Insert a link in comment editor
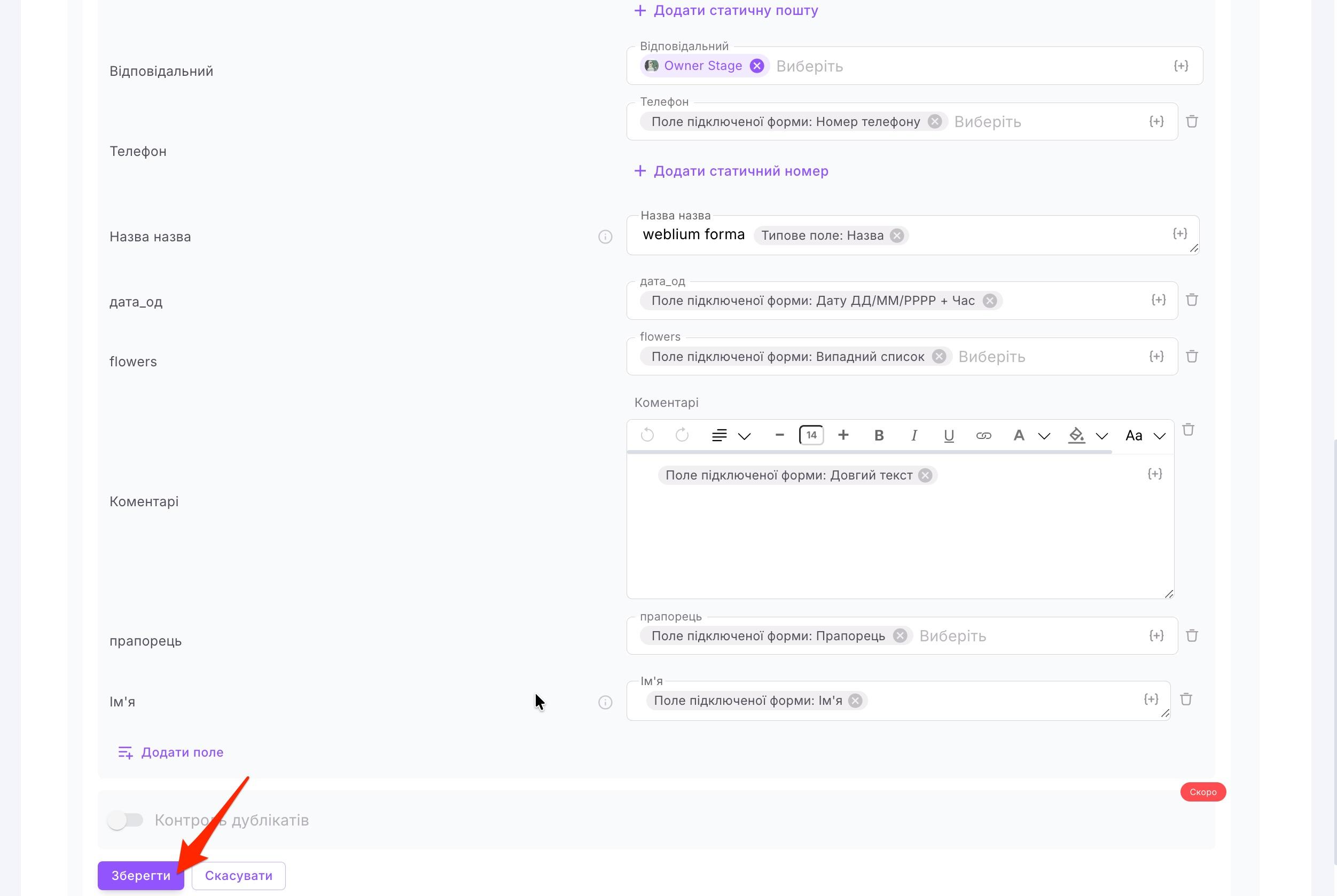 point(984,436)
